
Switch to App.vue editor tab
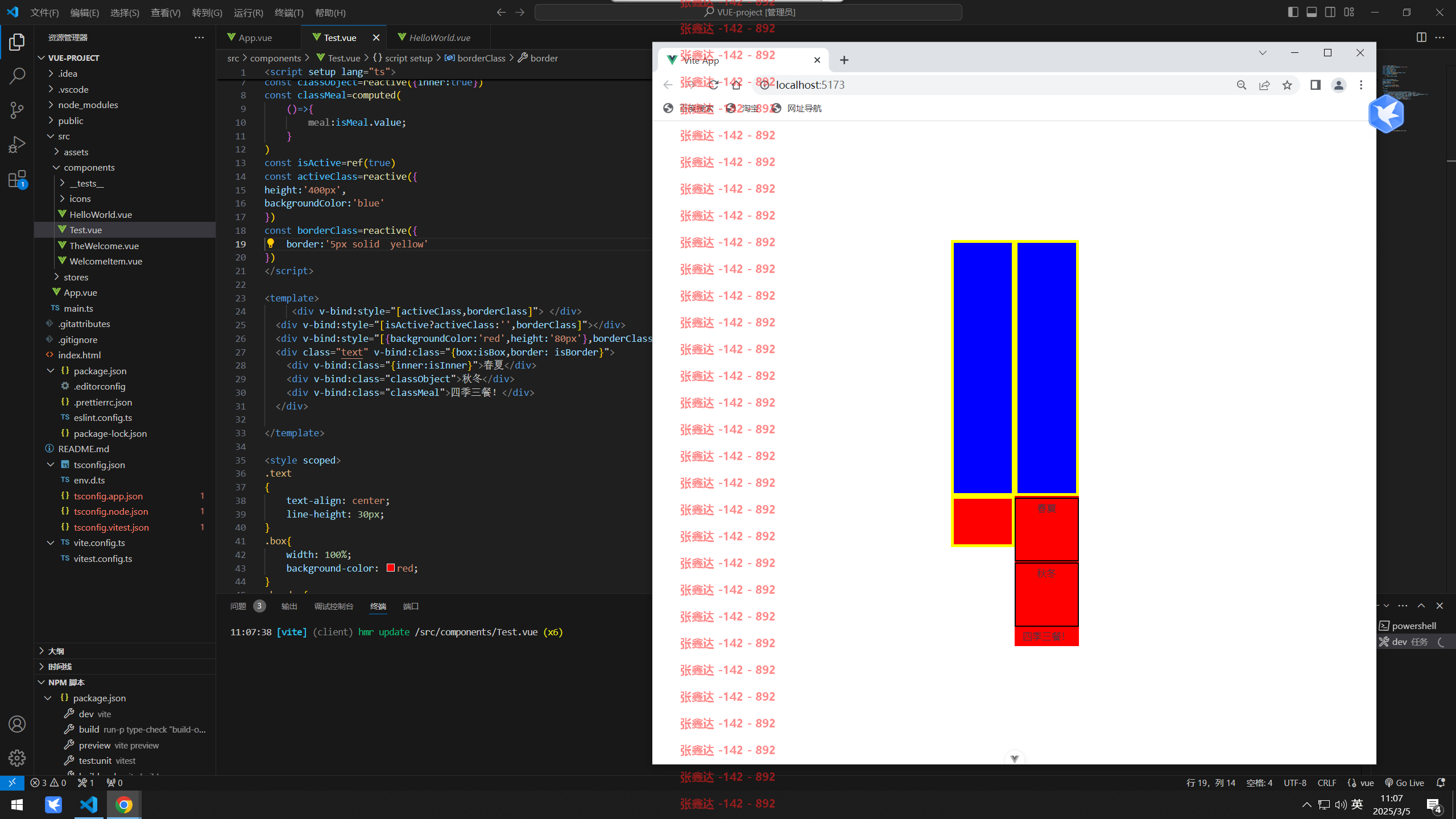255,38
